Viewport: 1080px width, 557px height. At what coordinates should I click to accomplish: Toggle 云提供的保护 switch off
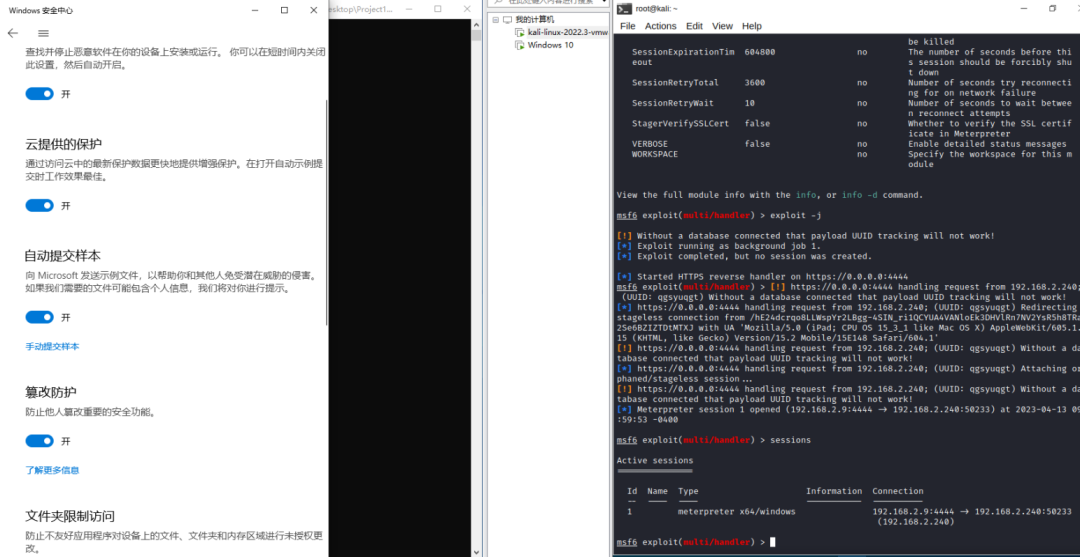point(39,205)
